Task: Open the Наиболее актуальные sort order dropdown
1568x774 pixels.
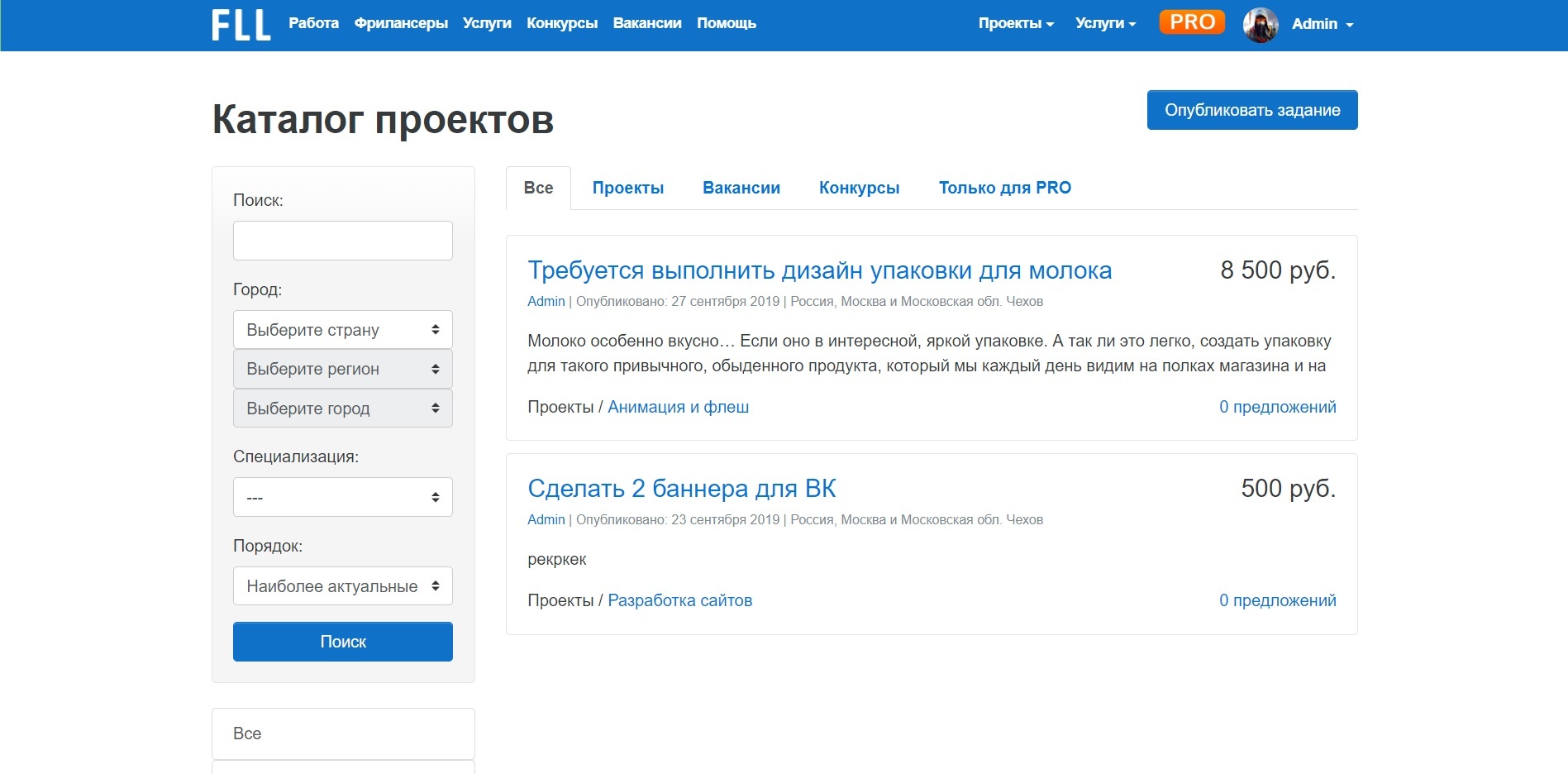Action: click(342, 586)
